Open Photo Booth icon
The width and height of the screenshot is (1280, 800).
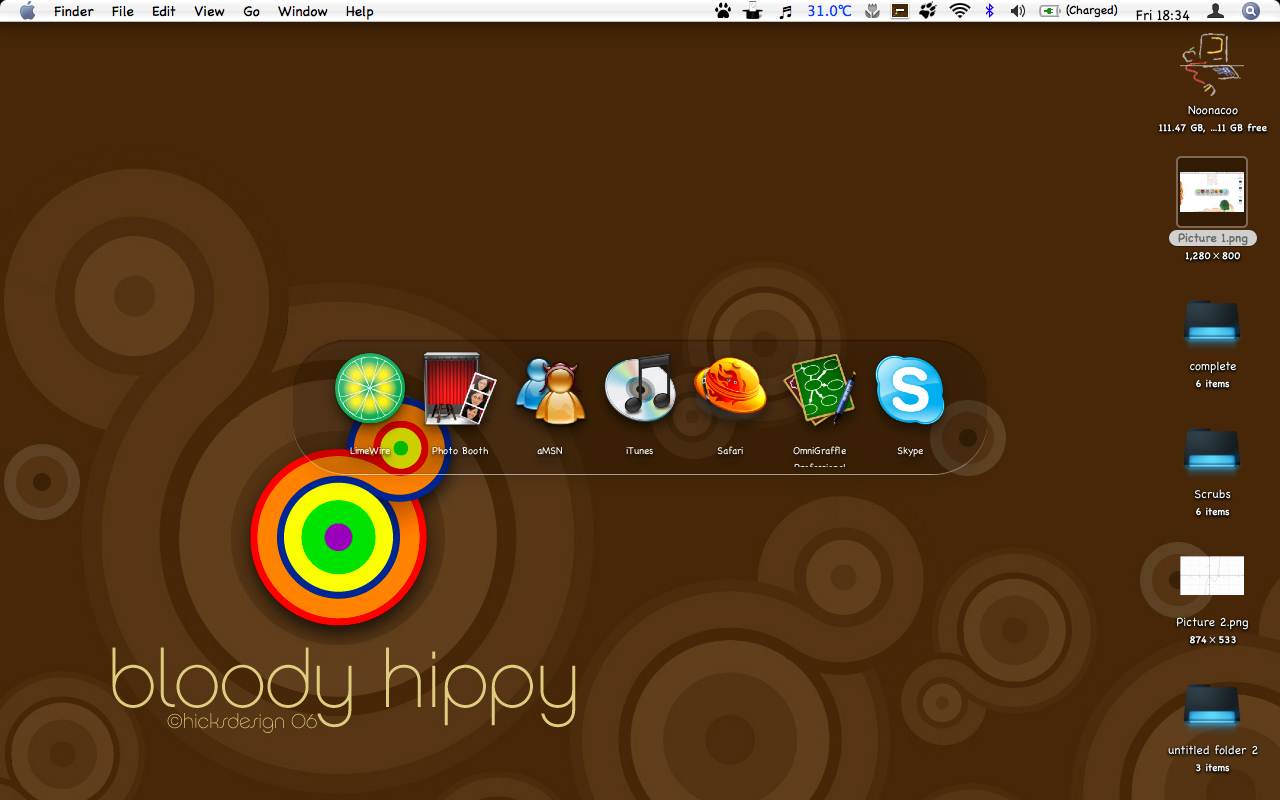460,388
